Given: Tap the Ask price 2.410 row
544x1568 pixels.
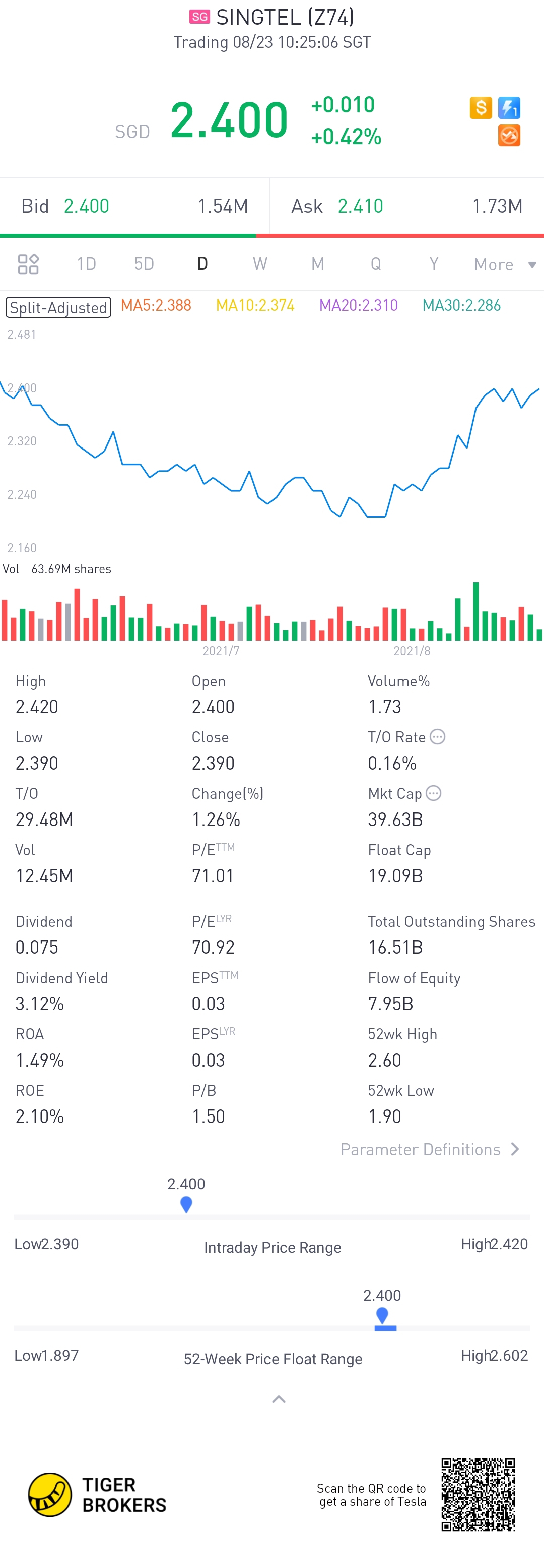Looking at the screenshot, I should (x=406, y=206).
